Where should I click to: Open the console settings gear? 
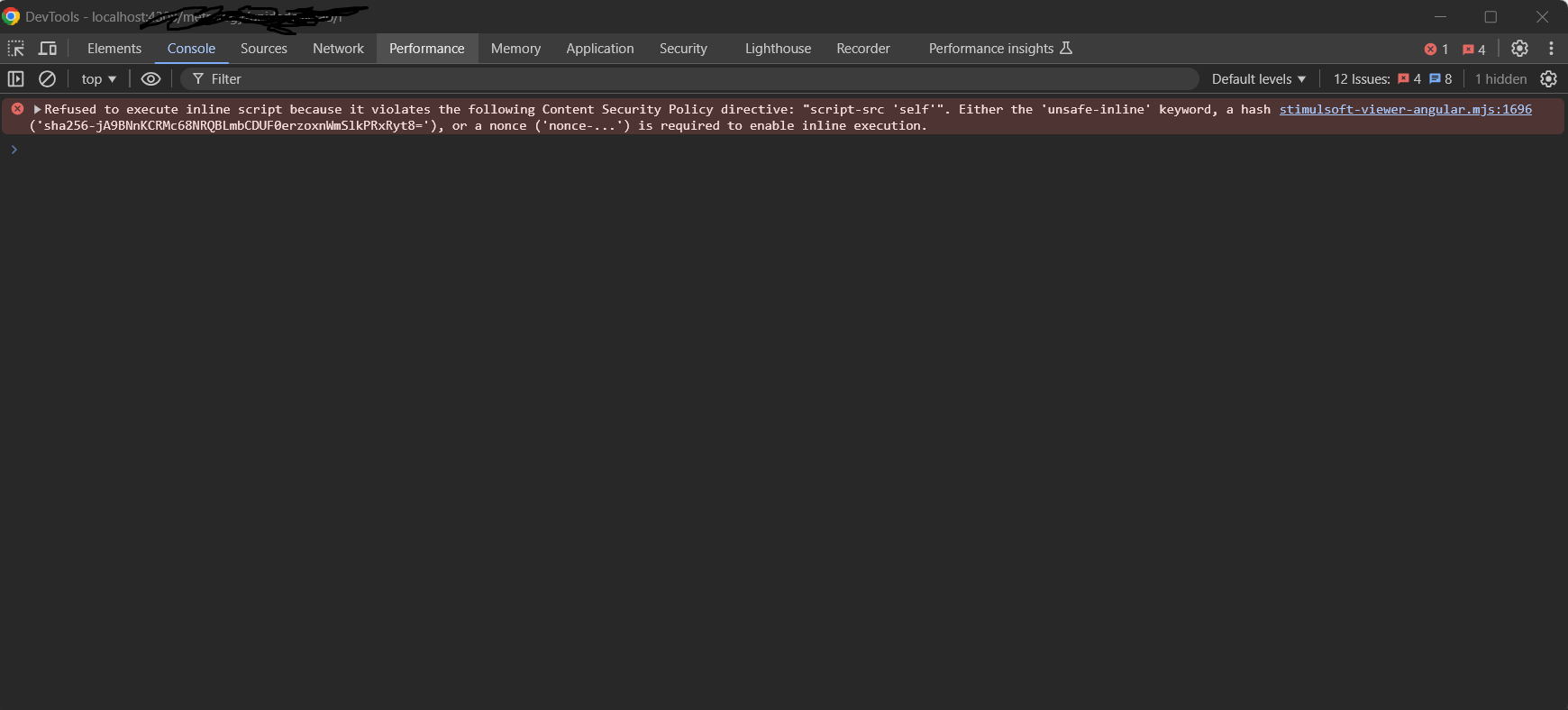click(1548, 79)
